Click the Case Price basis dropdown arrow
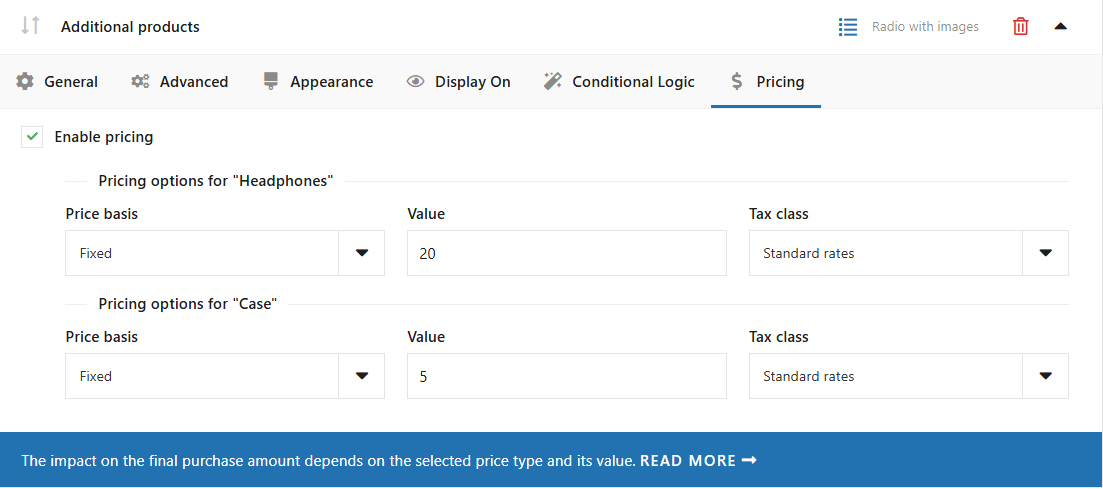Image resolution: width=1103 pixels, height=489 pixels. coord(362,376)
